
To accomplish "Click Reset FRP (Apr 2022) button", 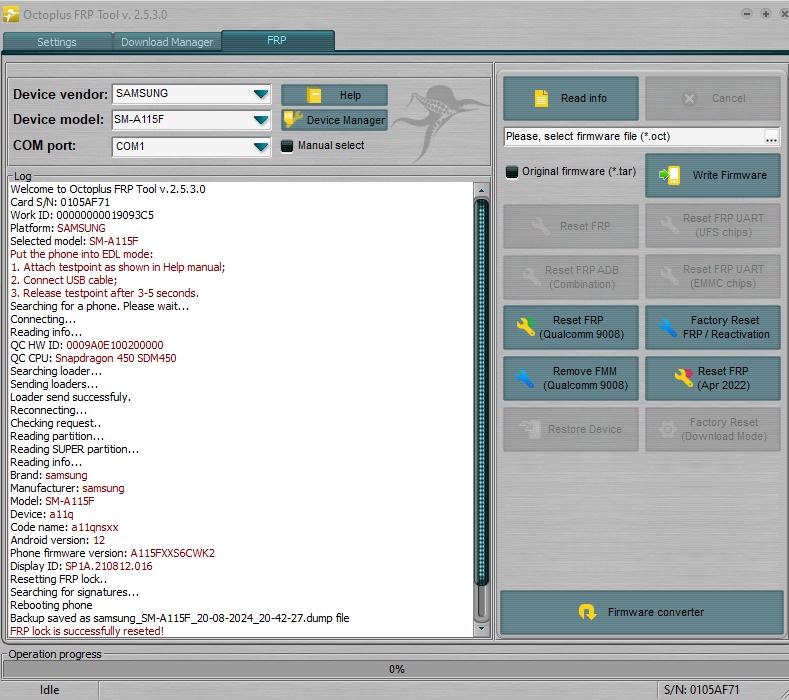I will 713,378.
